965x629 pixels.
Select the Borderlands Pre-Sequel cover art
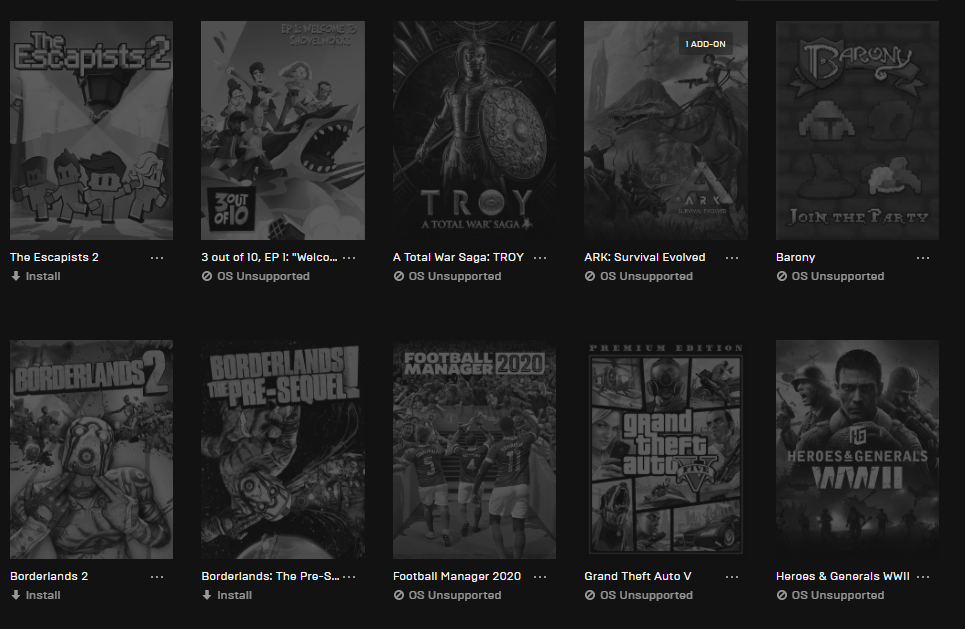[x=283, y=449]
